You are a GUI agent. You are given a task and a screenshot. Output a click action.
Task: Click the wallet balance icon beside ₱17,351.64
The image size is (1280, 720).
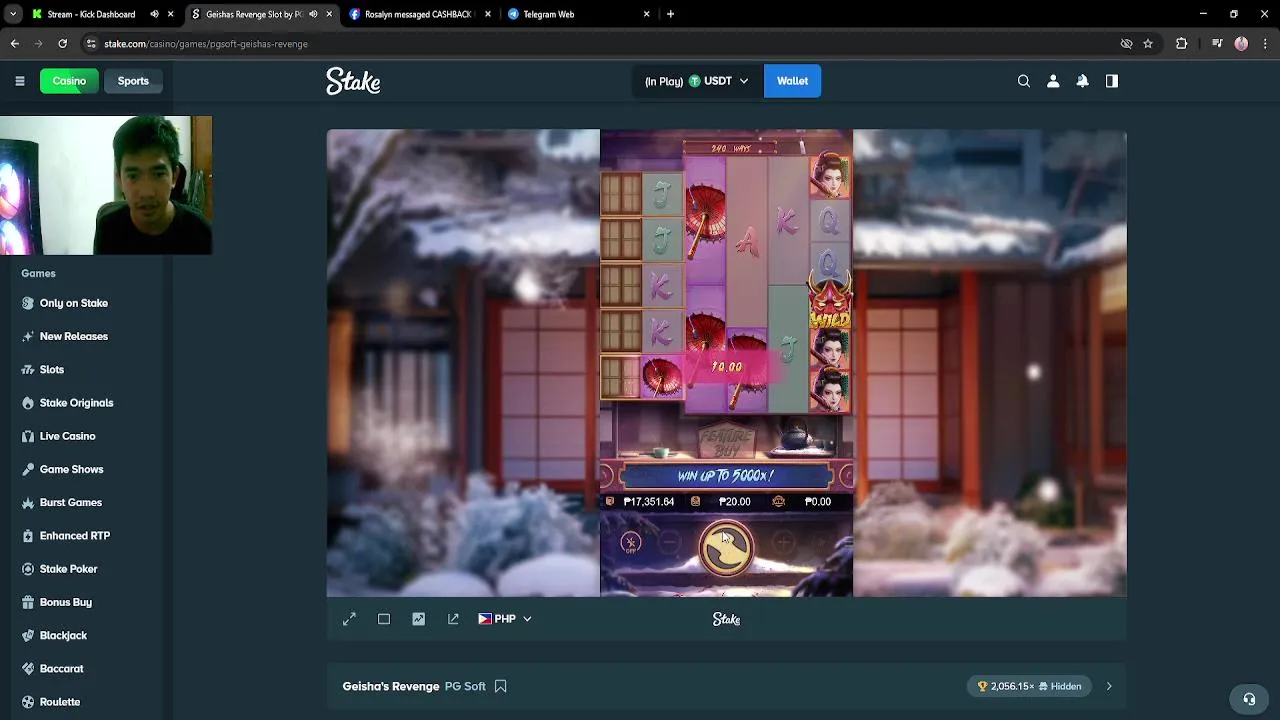click(610, 502)
